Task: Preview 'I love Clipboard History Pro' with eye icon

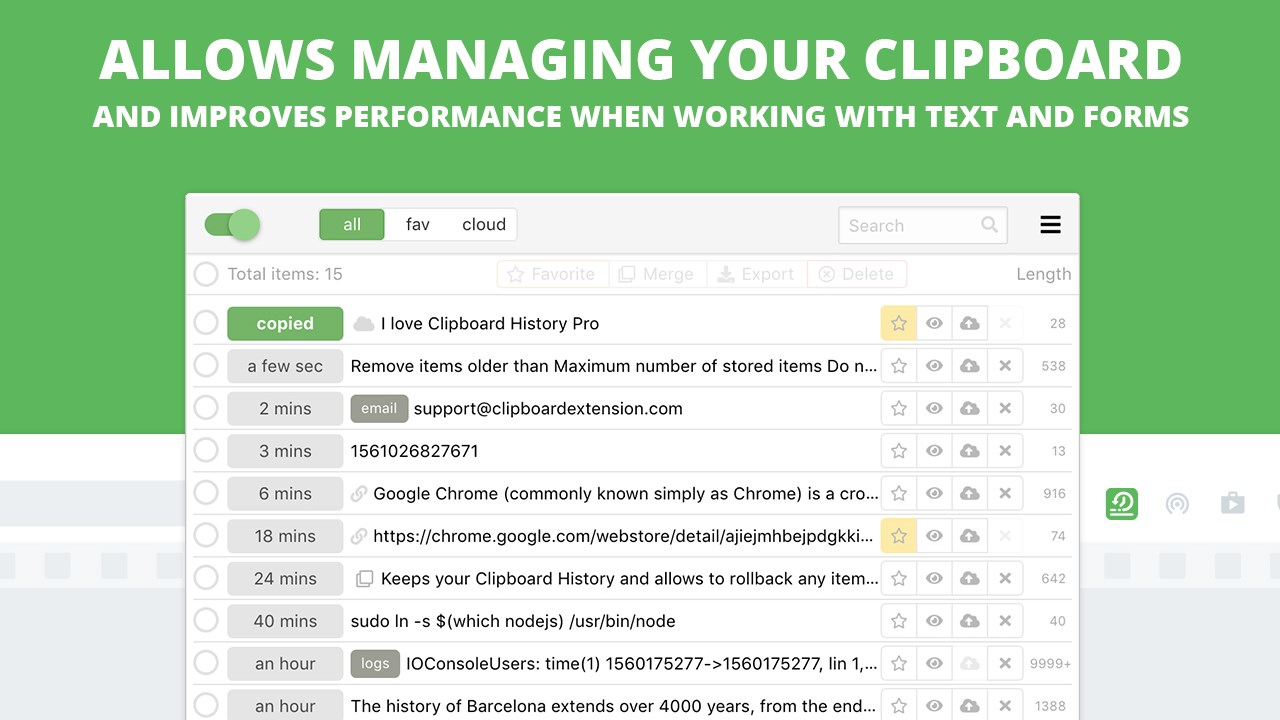Action: click(934, 323)
